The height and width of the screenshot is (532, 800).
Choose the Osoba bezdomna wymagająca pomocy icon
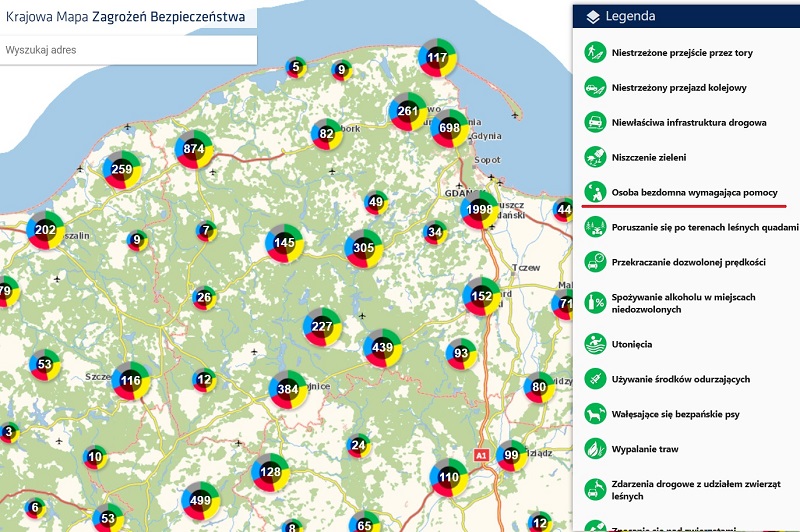(595, 192)
